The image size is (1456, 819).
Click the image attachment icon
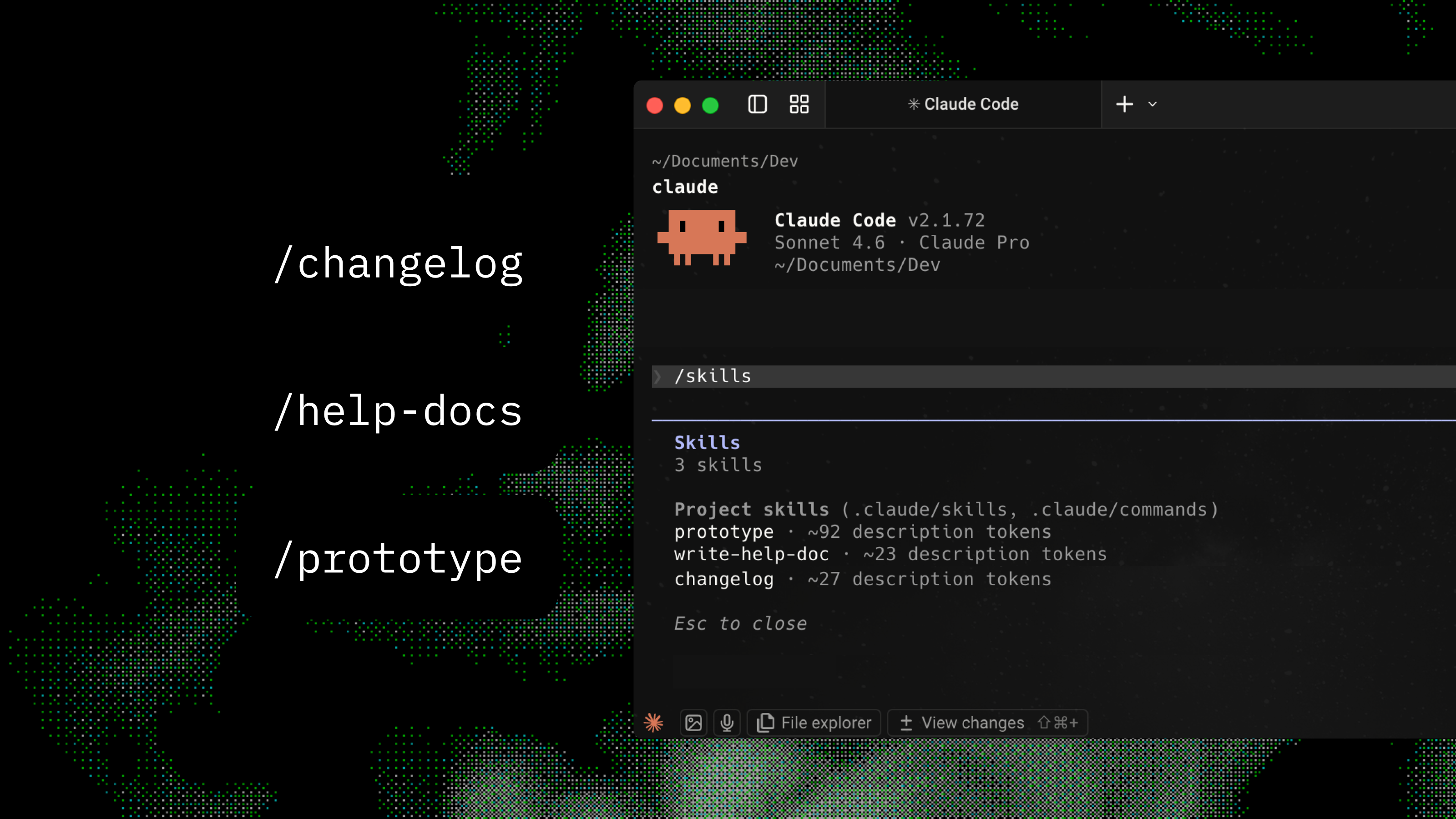click(x=693, y=723)
